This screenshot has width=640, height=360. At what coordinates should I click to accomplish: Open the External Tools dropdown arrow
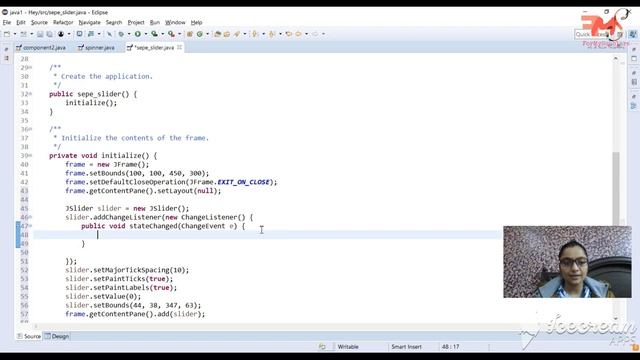[x=179, y=34]
